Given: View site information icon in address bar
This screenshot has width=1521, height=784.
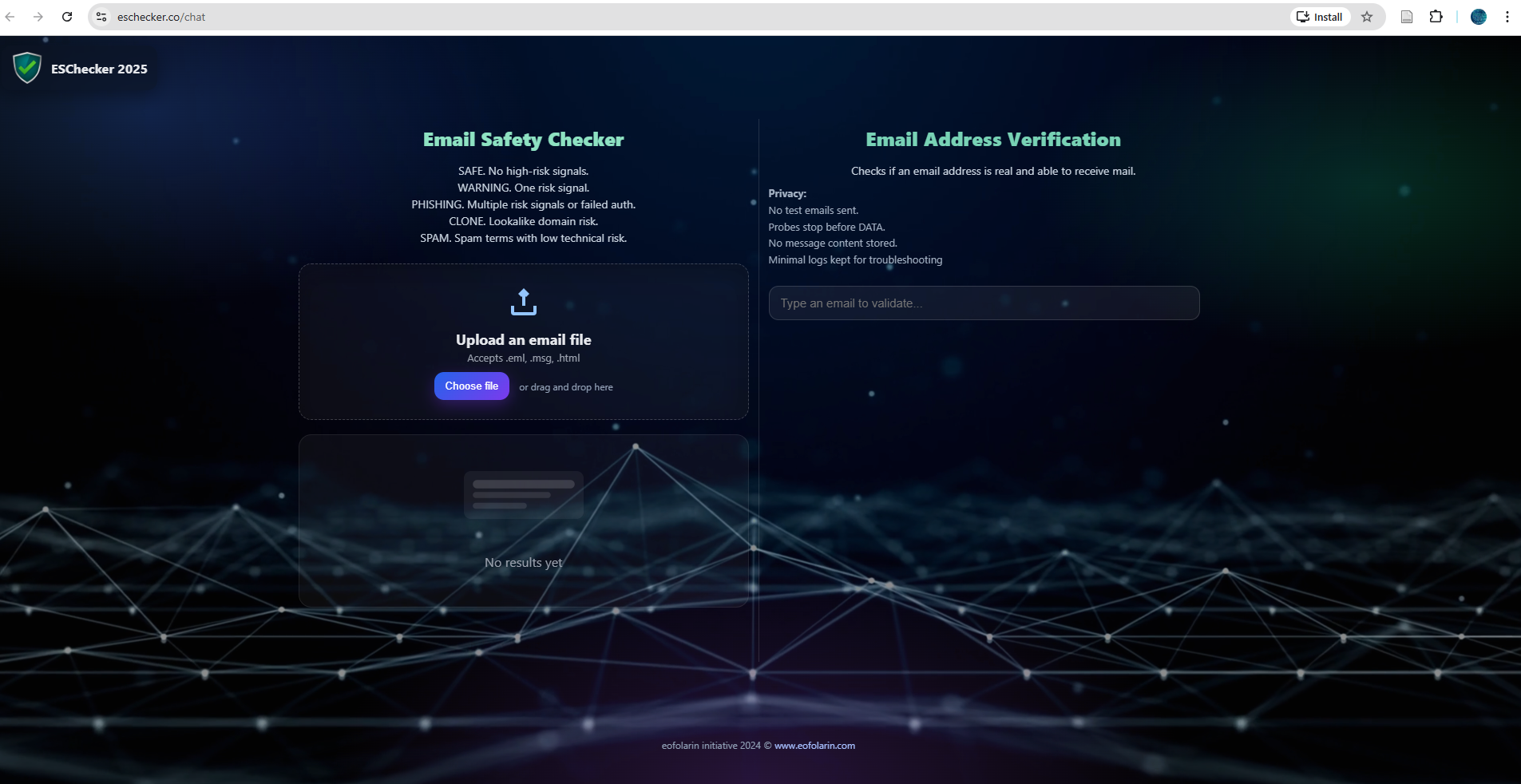Looking at the screenshot, I should tap(101, 17).
